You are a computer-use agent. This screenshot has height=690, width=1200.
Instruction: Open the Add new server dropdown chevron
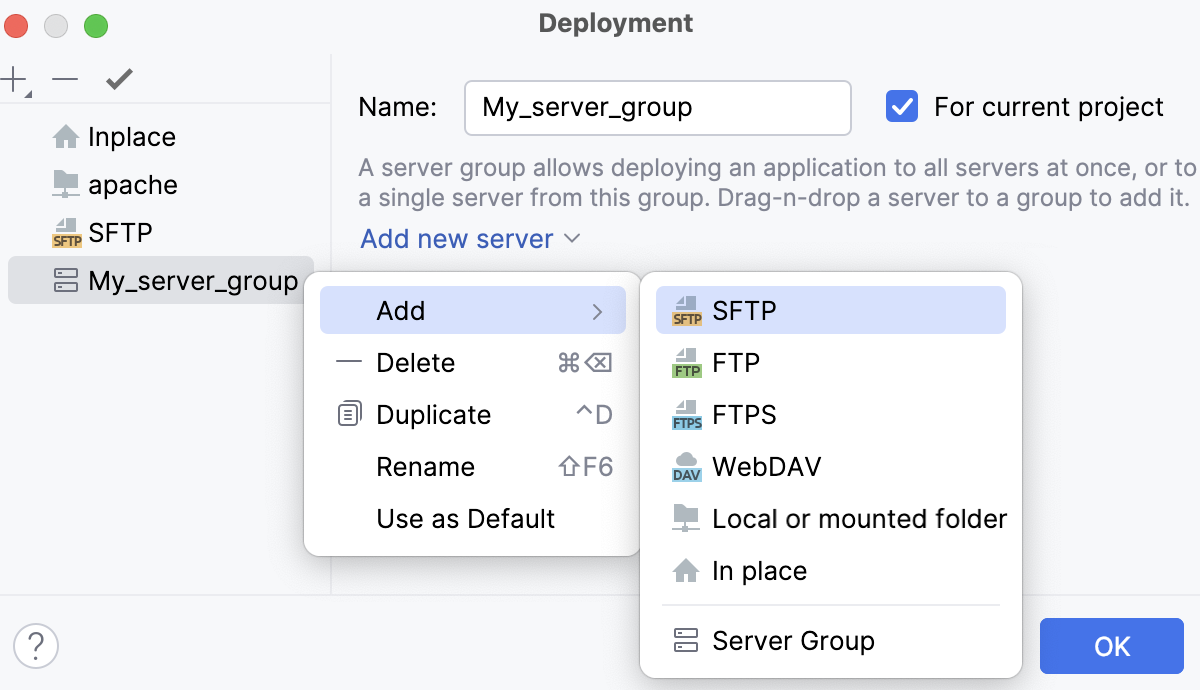572,239
